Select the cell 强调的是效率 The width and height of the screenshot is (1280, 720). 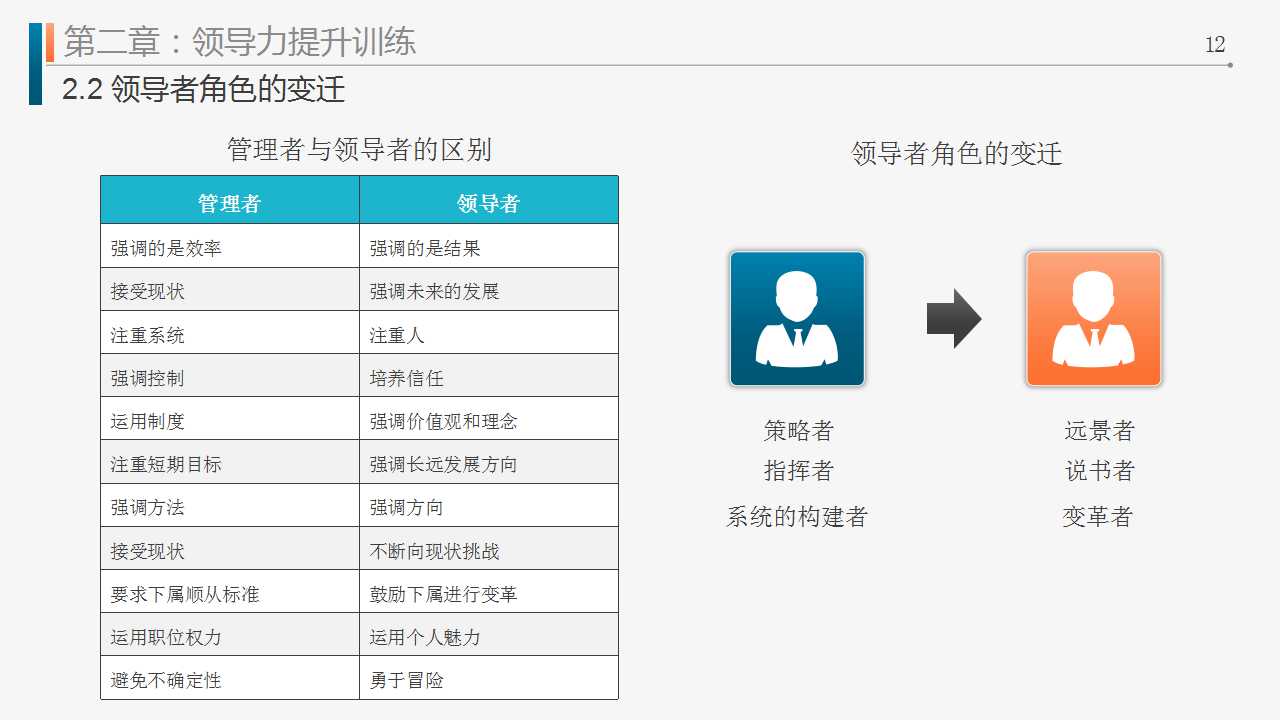click(x=230, y=246)
